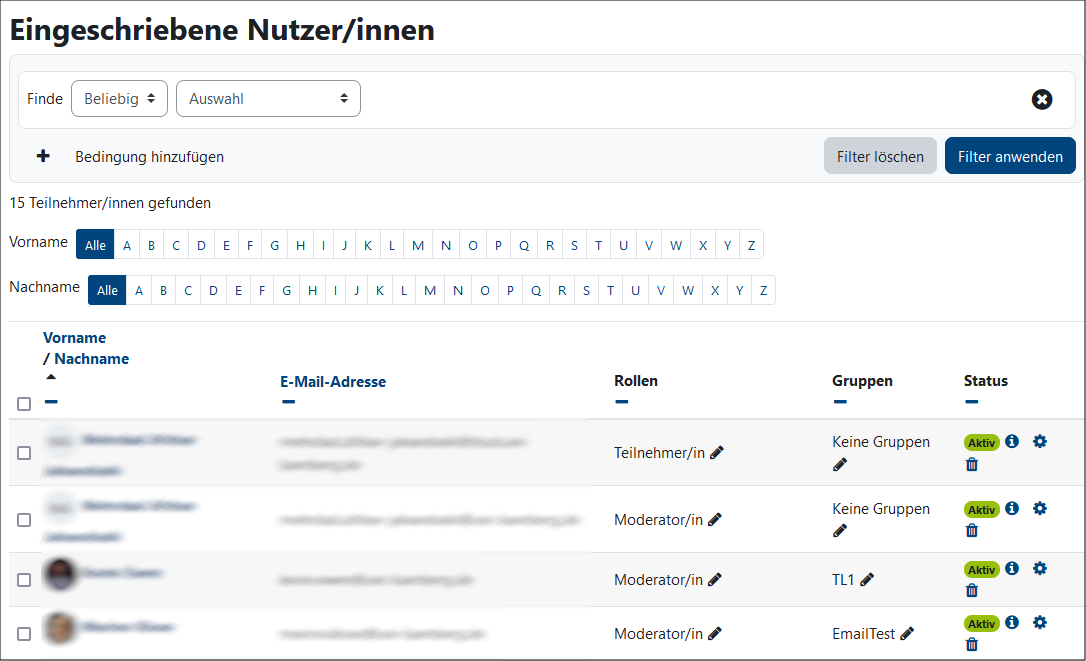Sort by E-Mail-Adresse column header
This screenshot has width=1086, height=661.
coord(333,381)
